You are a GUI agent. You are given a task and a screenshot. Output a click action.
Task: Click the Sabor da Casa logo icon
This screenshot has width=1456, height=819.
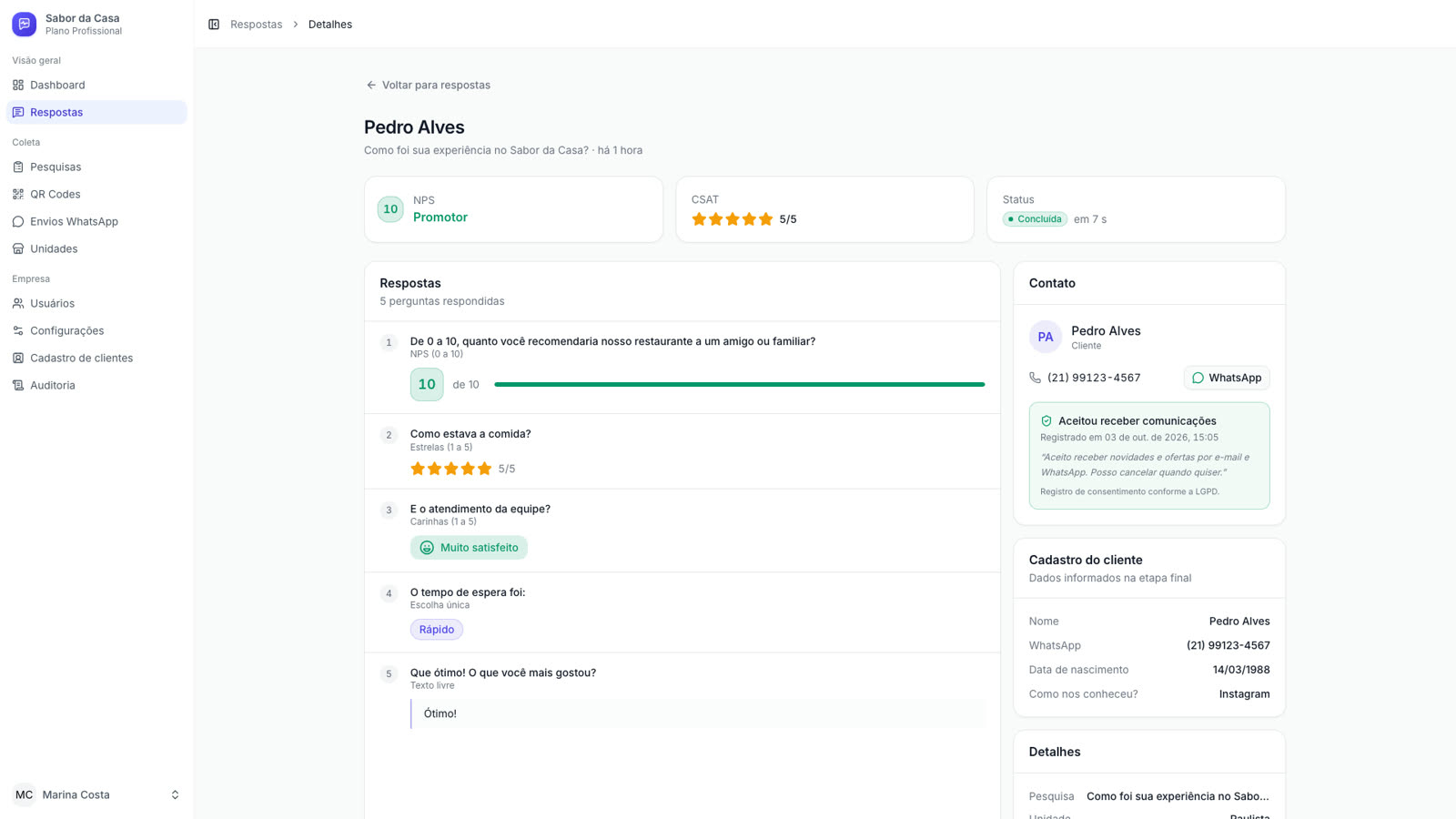[25, 25]
